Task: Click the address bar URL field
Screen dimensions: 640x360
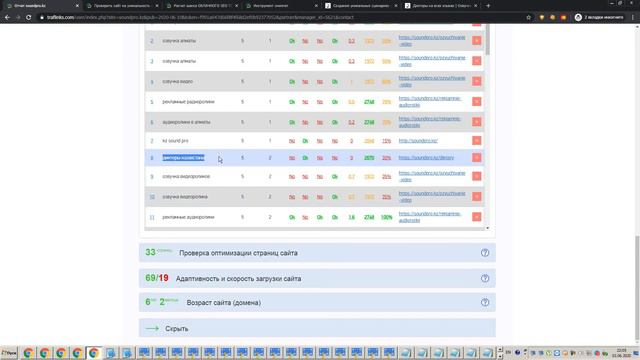Action: (282, 17)
